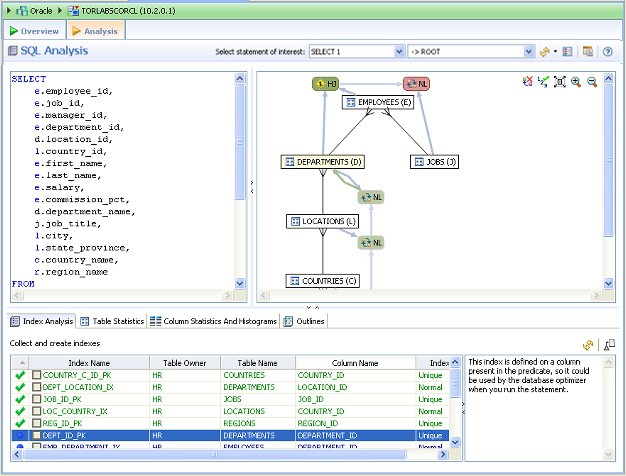Sort by Column Name column header
The width and height of the screenshot is (626, 476).
tap(355, 363)
